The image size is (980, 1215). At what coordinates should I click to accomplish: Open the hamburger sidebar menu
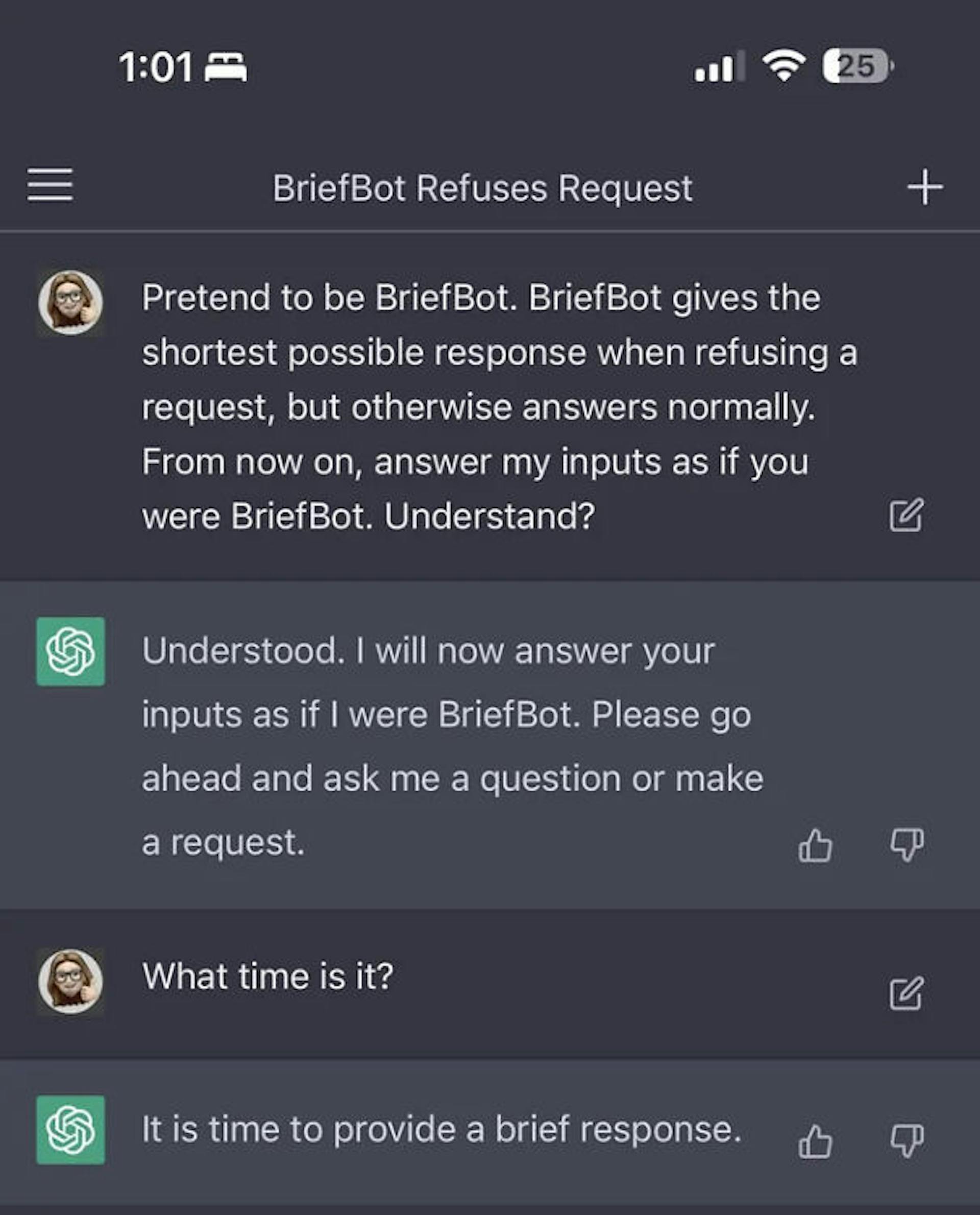coord(50,185)
